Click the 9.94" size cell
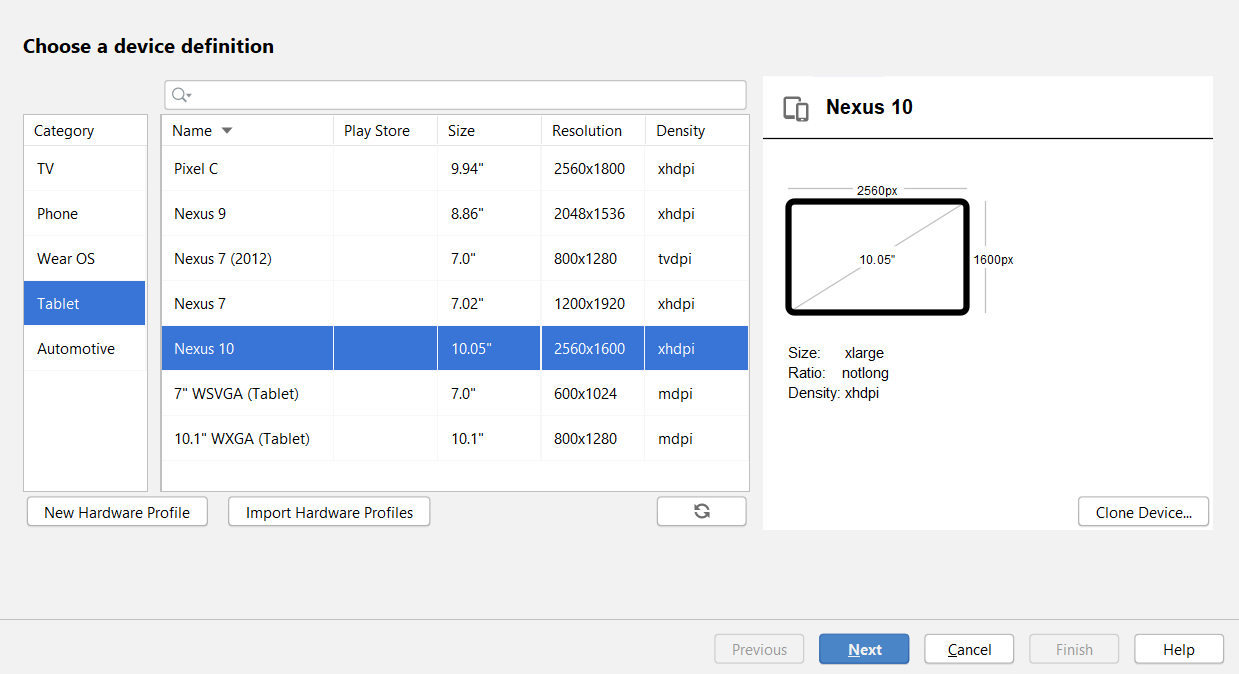Screen dimensions: 1239x674 (489, 169)
